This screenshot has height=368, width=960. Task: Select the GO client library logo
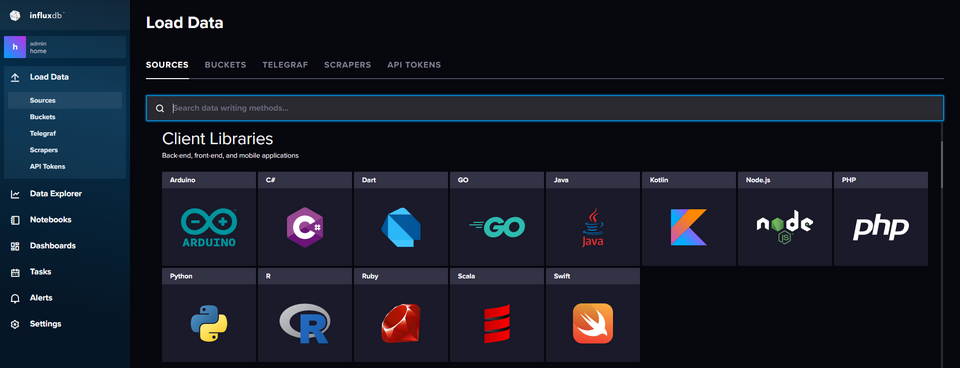[x=497, y=227]
